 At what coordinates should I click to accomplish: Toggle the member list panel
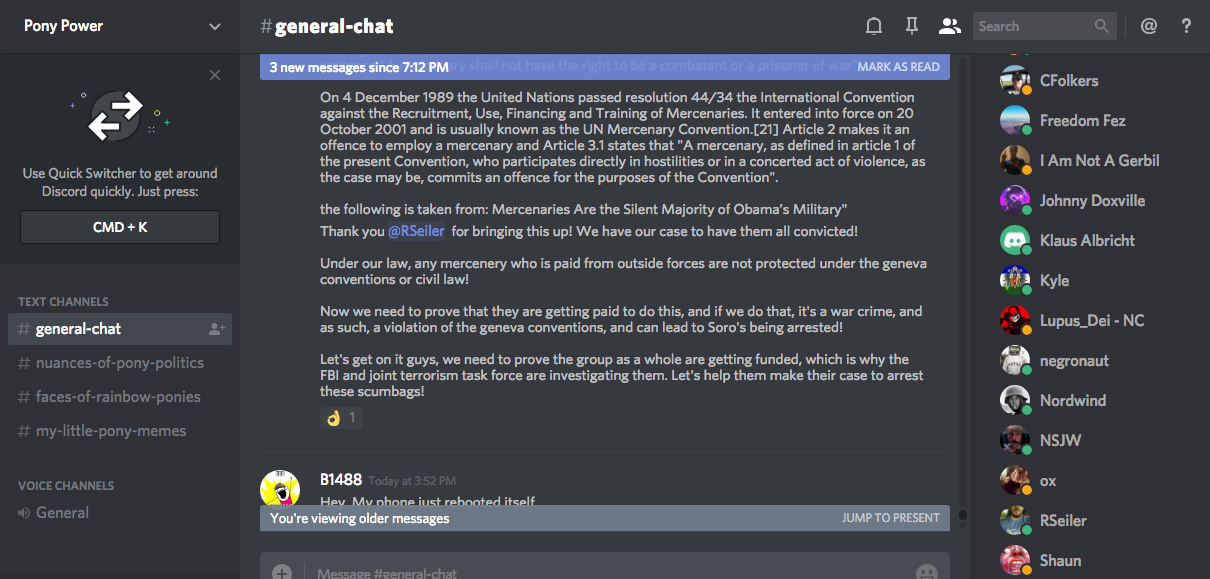point(949,26)
